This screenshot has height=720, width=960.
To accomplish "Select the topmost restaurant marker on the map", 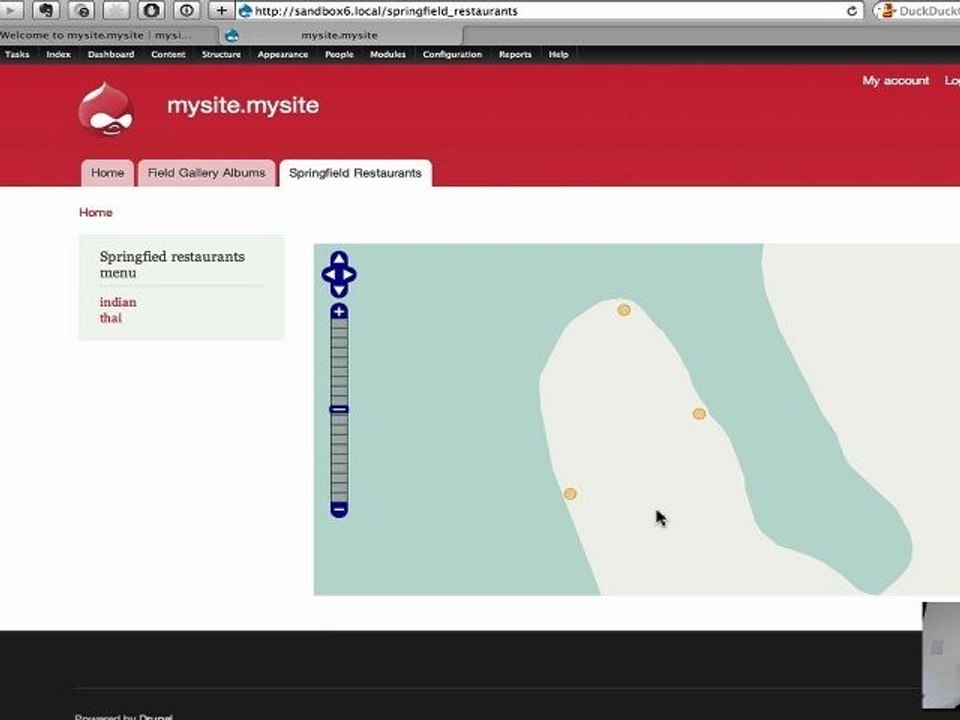I will [623, 310].
